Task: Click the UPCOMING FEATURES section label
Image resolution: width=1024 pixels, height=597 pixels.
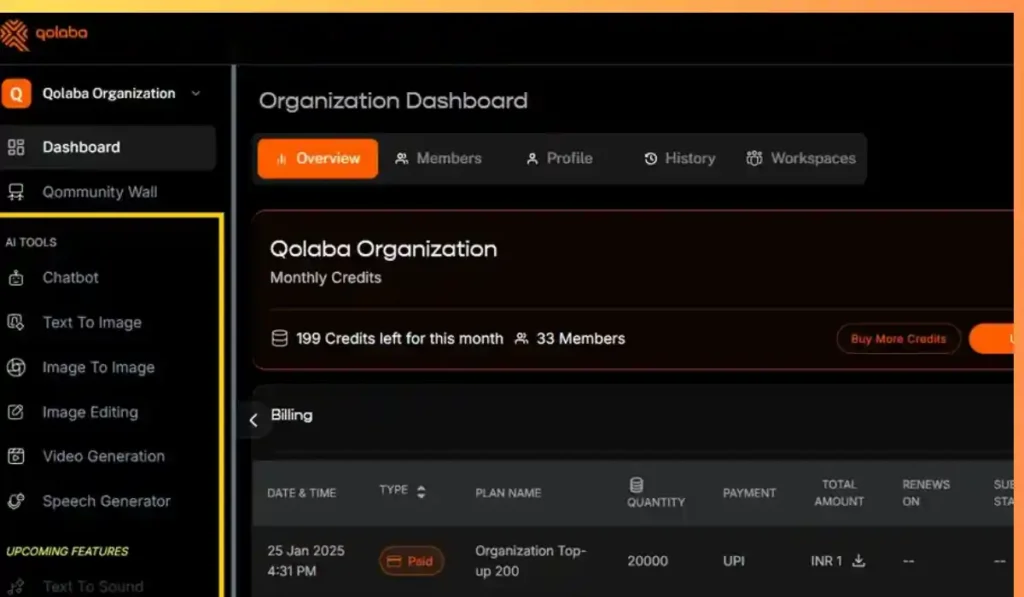Action: pos(67,551)
